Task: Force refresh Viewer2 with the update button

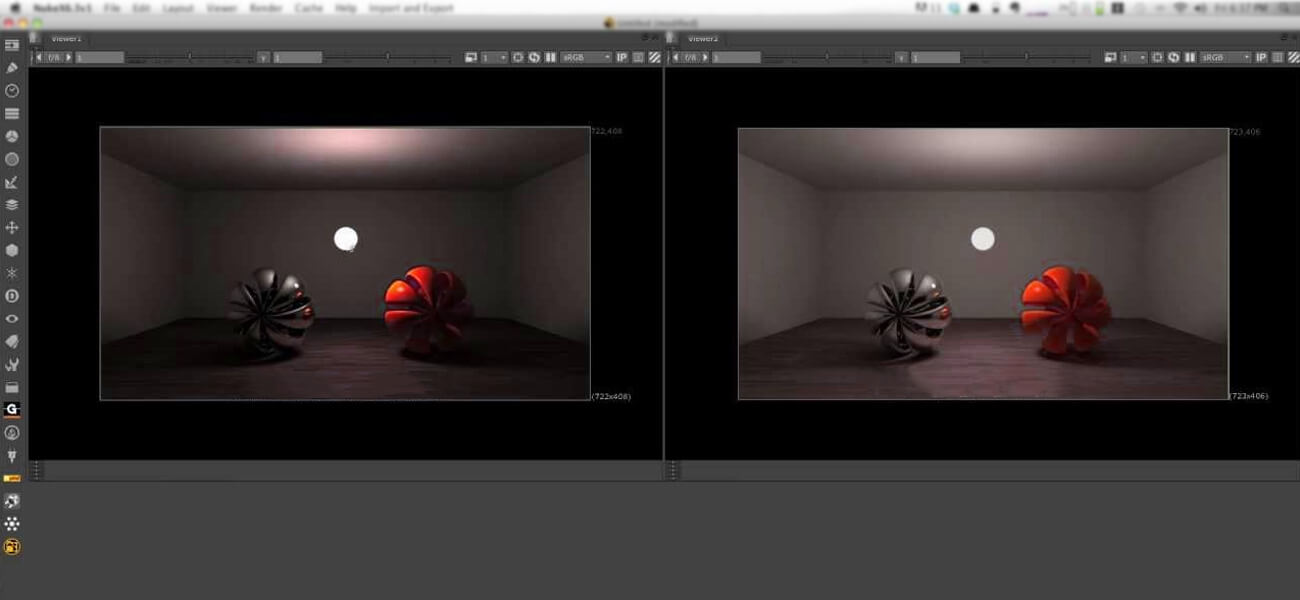Action: tap(1173, 58)
